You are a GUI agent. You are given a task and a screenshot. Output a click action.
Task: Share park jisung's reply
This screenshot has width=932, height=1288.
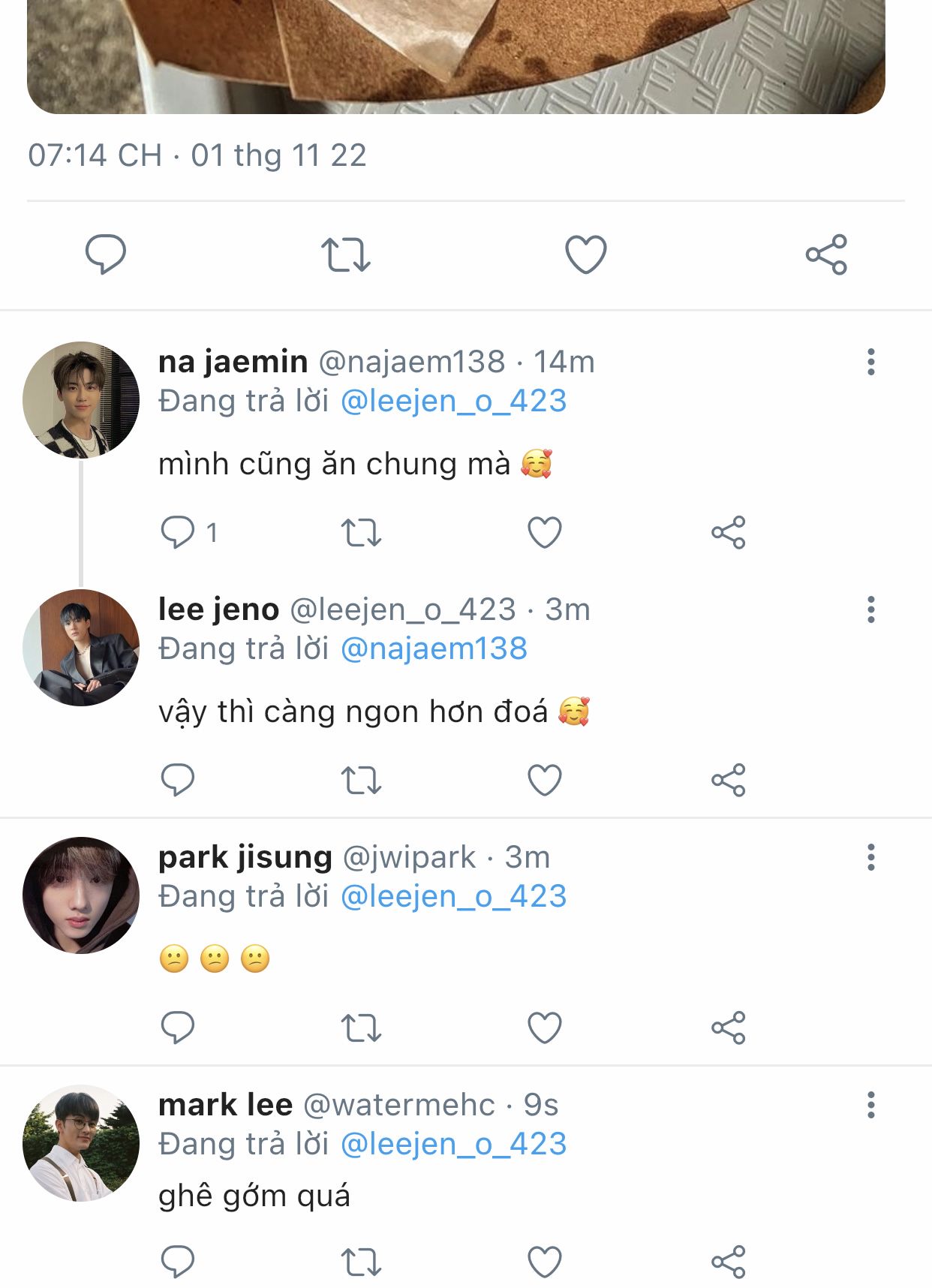pyautogui.click(x=728, y=1028)
